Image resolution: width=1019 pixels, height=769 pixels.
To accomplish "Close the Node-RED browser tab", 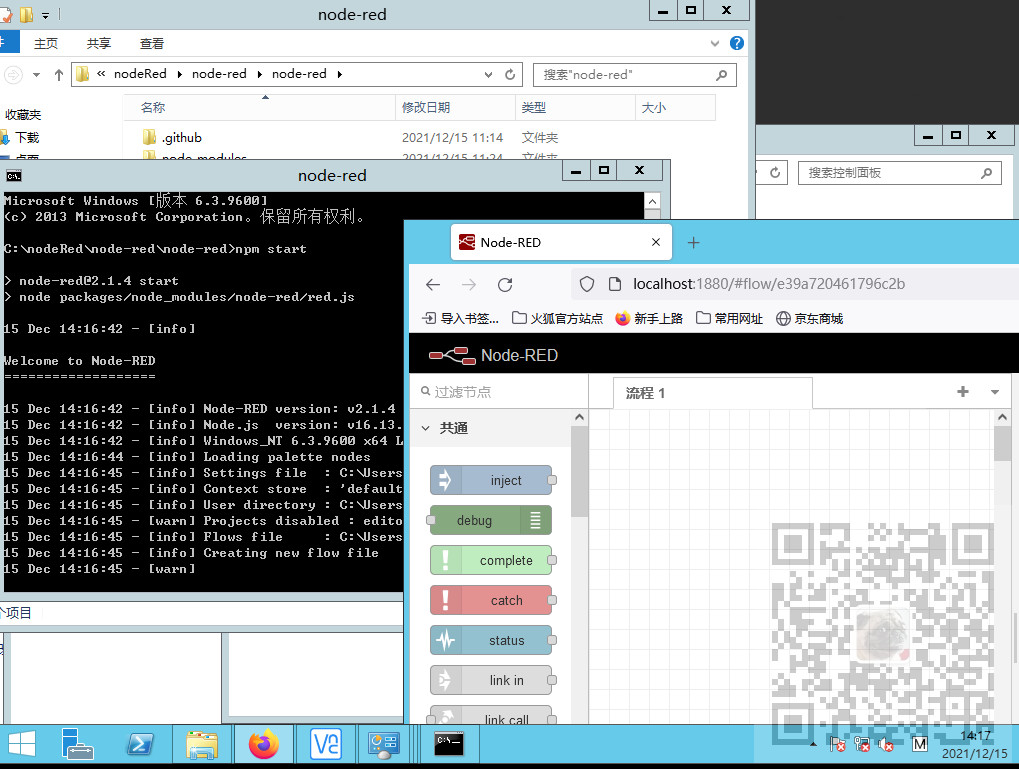I will [656, 242].
